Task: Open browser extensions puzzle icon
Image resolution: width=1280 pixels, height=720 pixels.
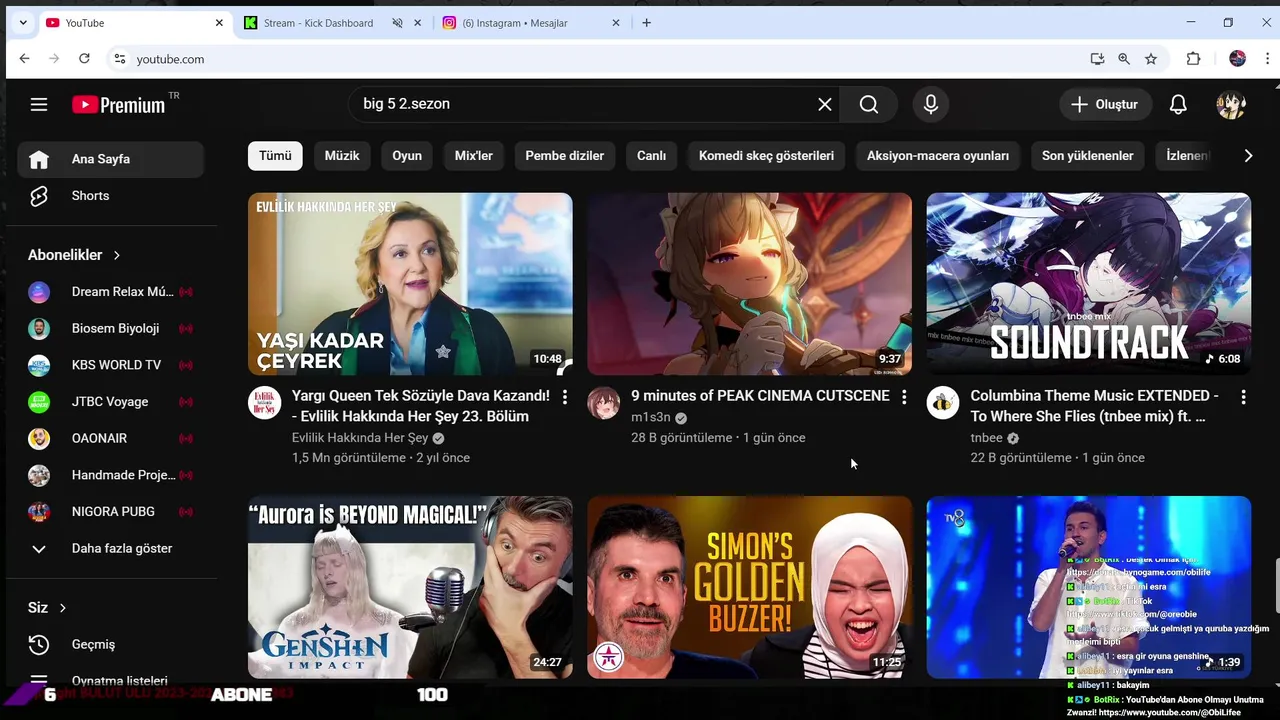Action: pos(1193,59)
